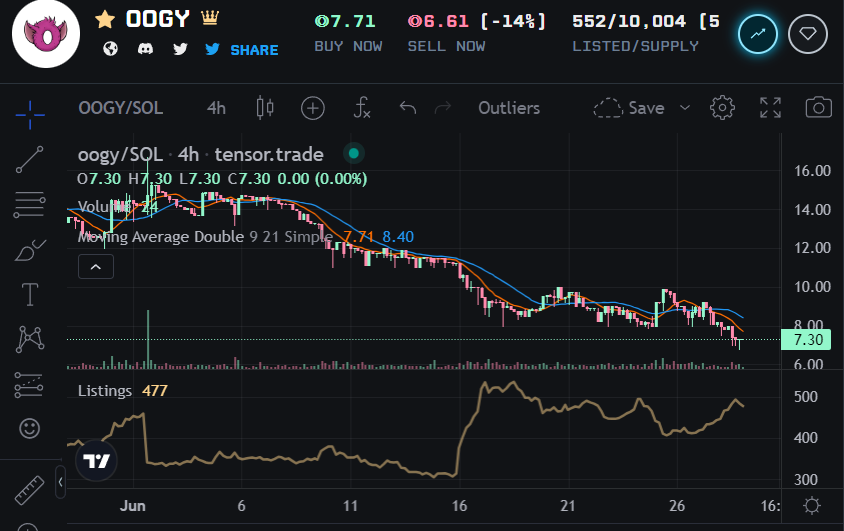The image size is (844, 531).
Task: Open the emoji icons tool
Action: click(x=30, y=429)
